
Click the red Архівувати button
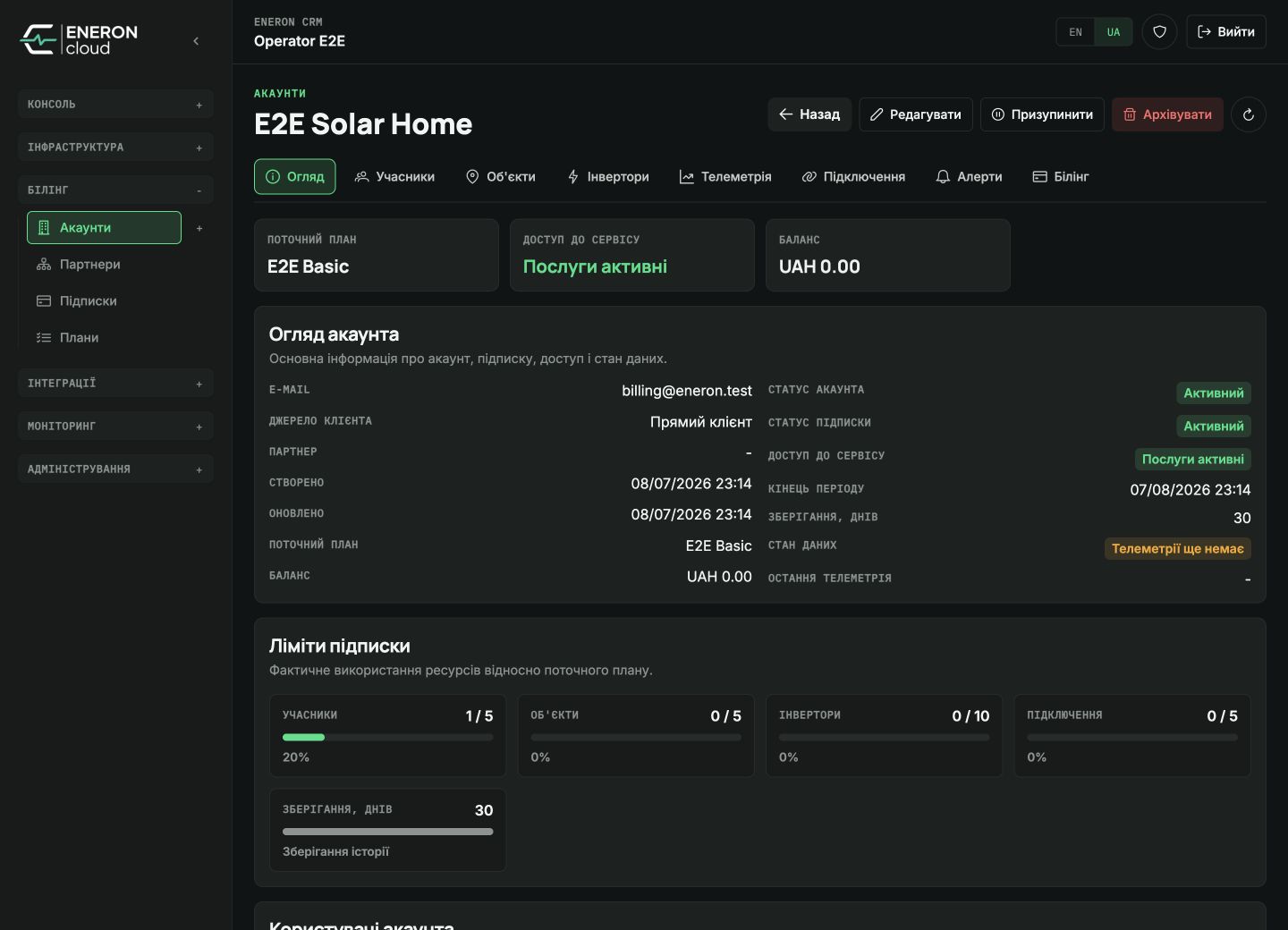[1167, 114]
